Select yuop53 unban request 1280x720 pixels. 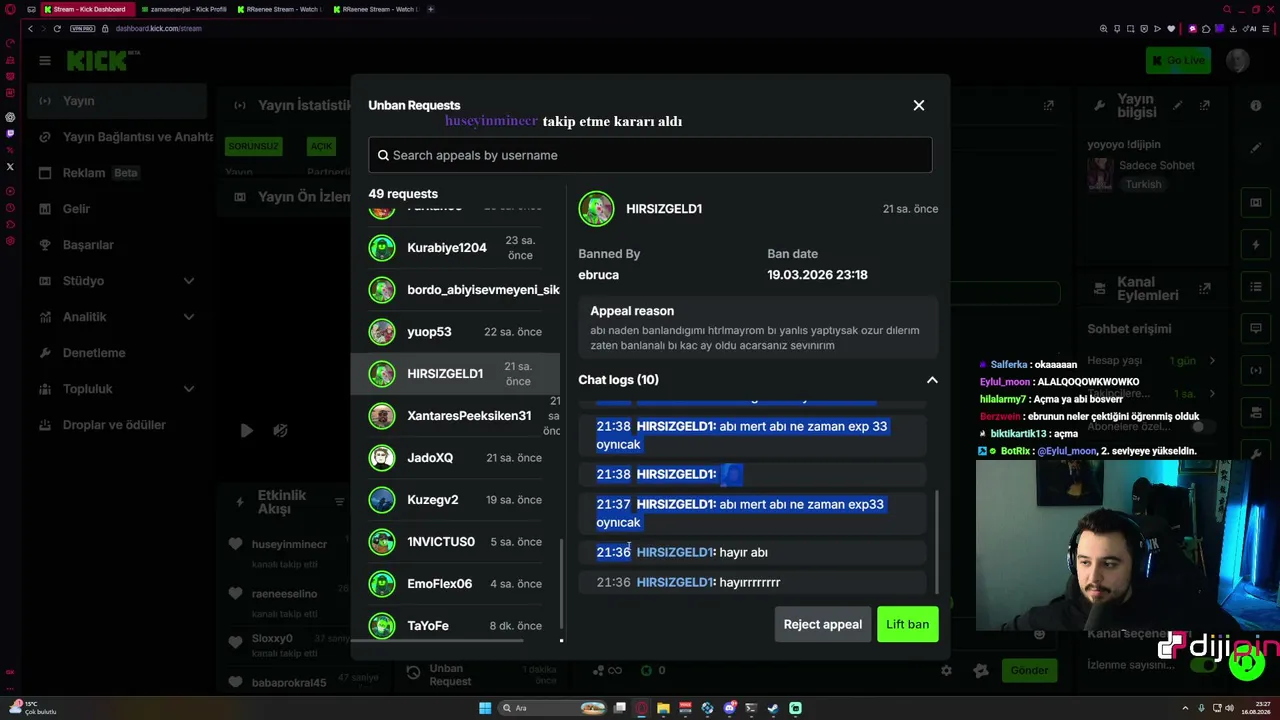(x=456, y=332)
